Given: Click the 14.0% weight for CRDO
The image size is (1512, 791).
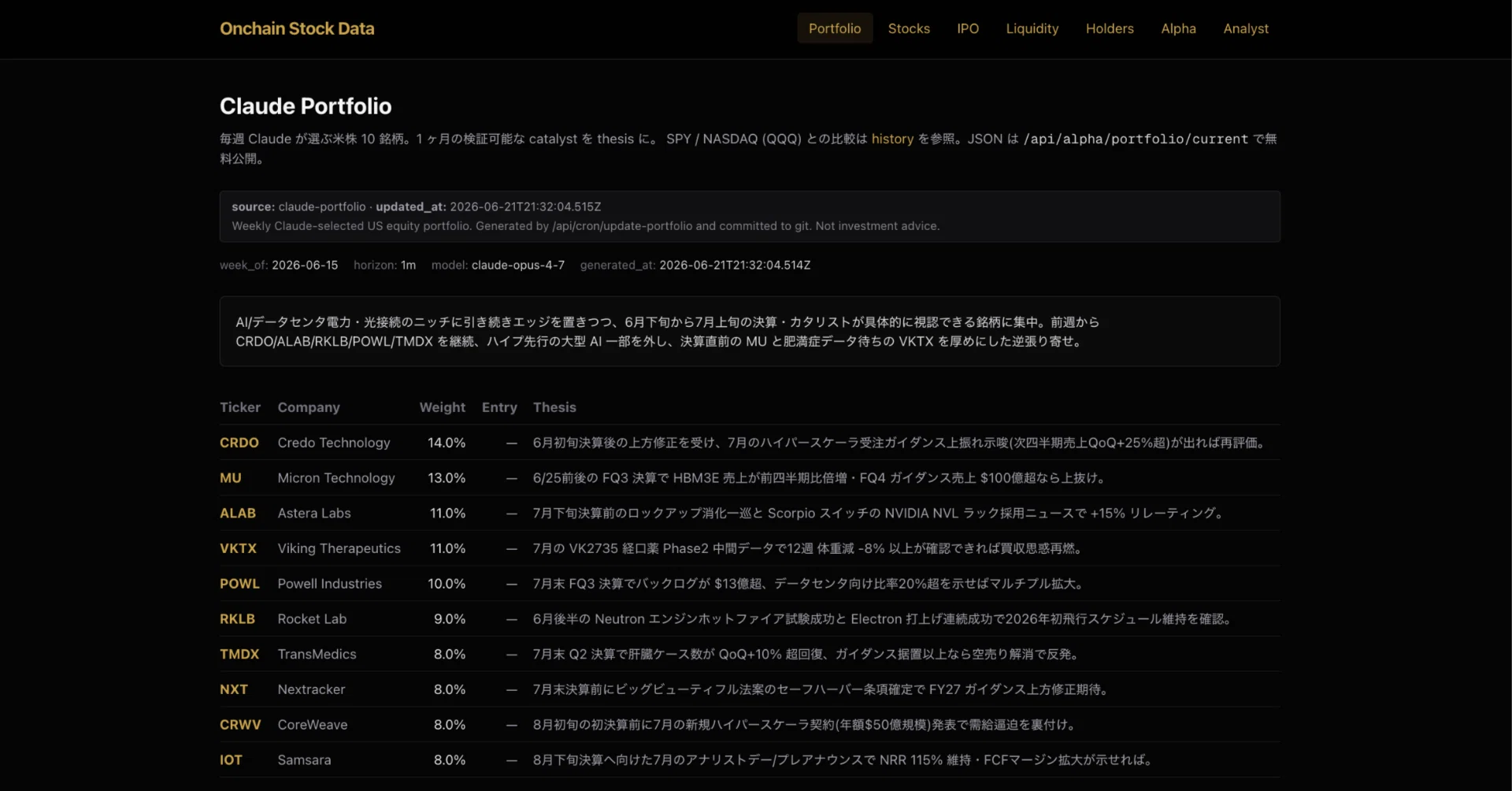Looking at the screenshot, I should pyautogui.click(x=447, y=443).
